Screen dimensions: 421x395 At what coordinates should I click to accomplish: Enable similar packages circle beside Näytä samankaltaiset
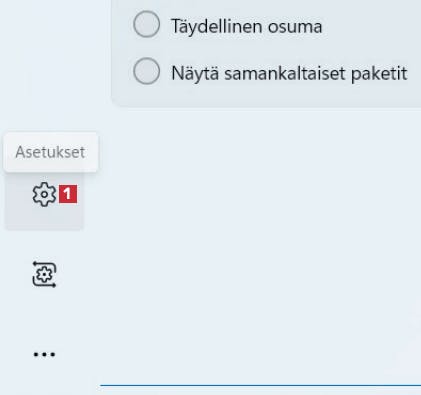146,71
